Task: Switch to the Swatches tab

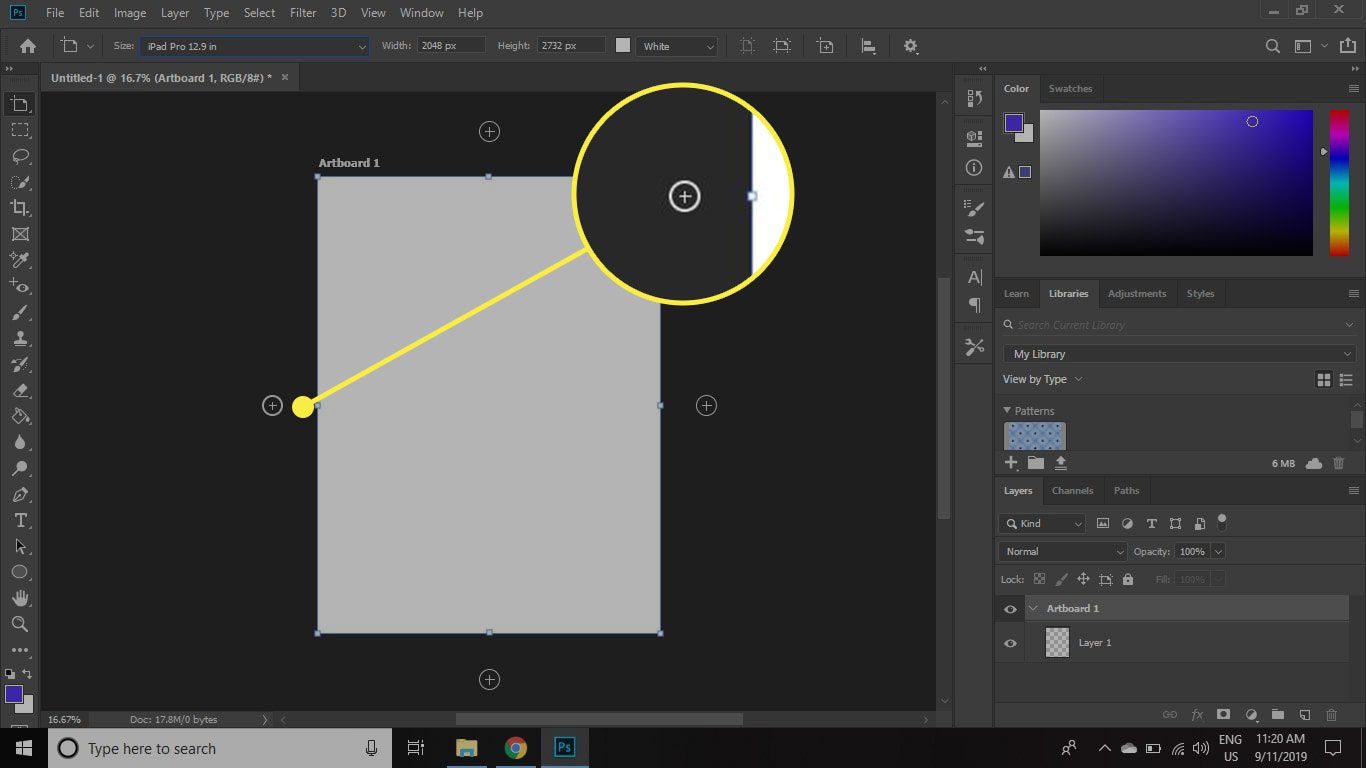Action: tap(1070, 89)
